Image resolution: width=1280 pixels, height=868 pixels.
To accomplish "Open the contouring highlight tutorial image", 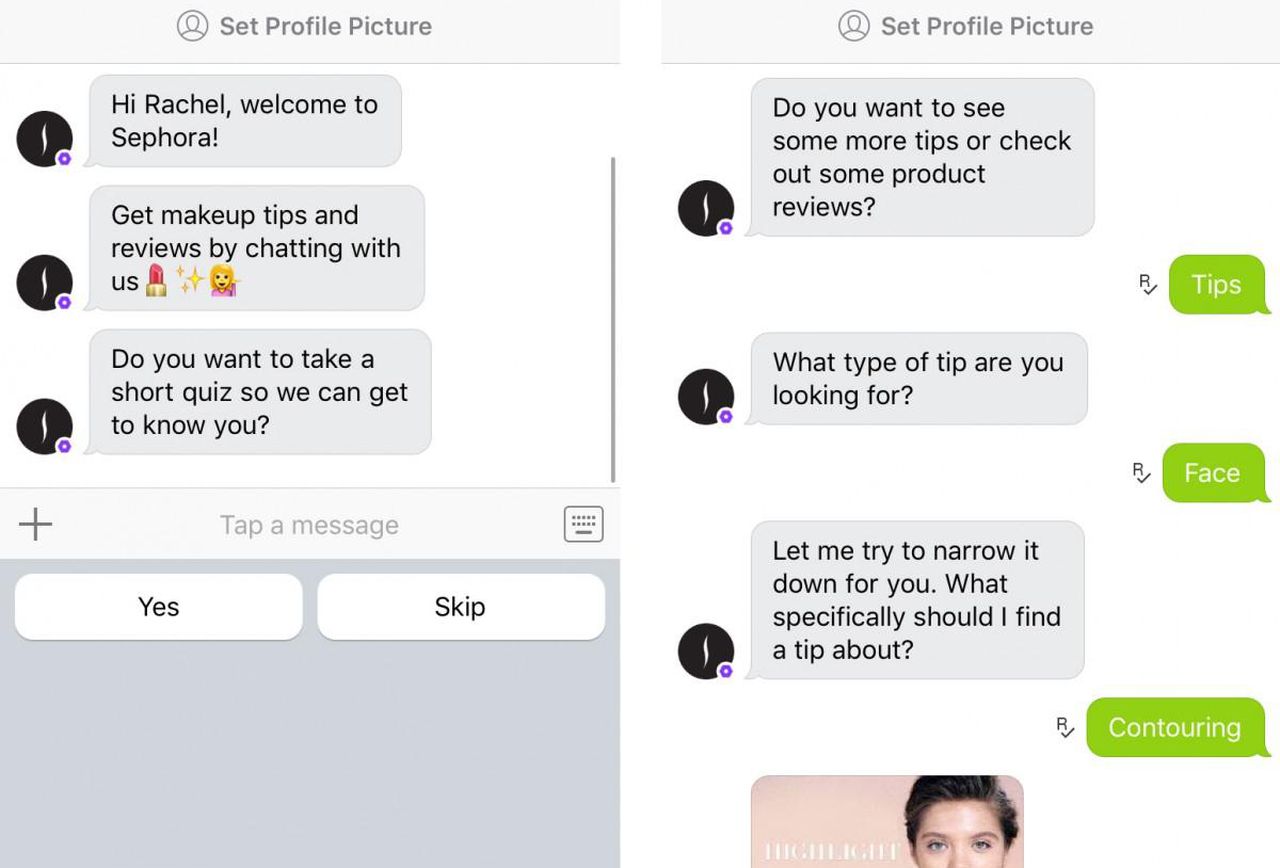I will tap(886, 825).
